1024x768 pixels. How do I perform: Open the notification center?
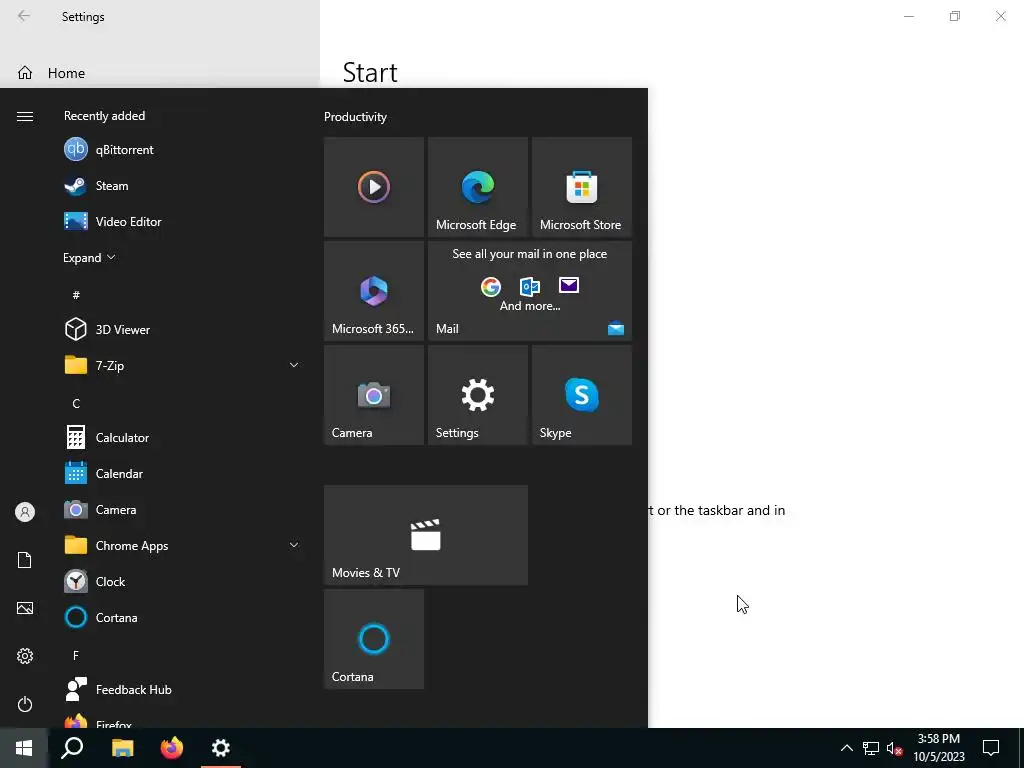click(x=991, y=748)
